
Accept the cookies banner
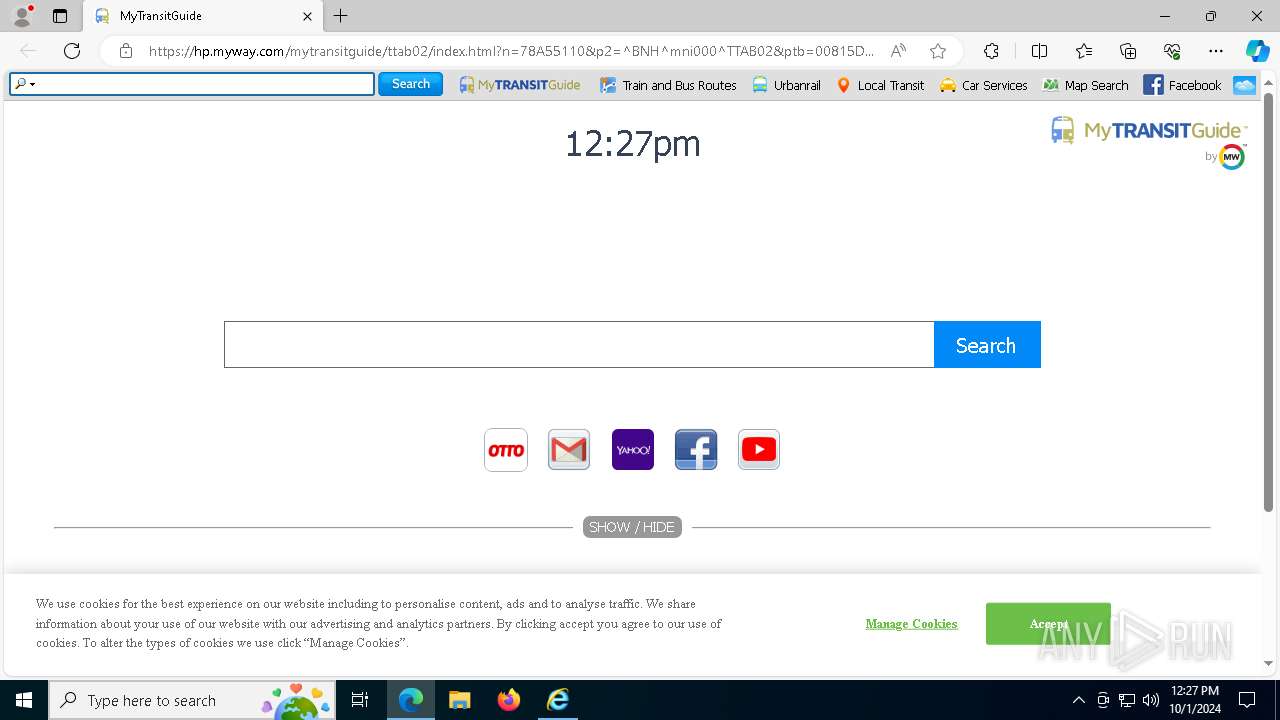[1048, 624]
